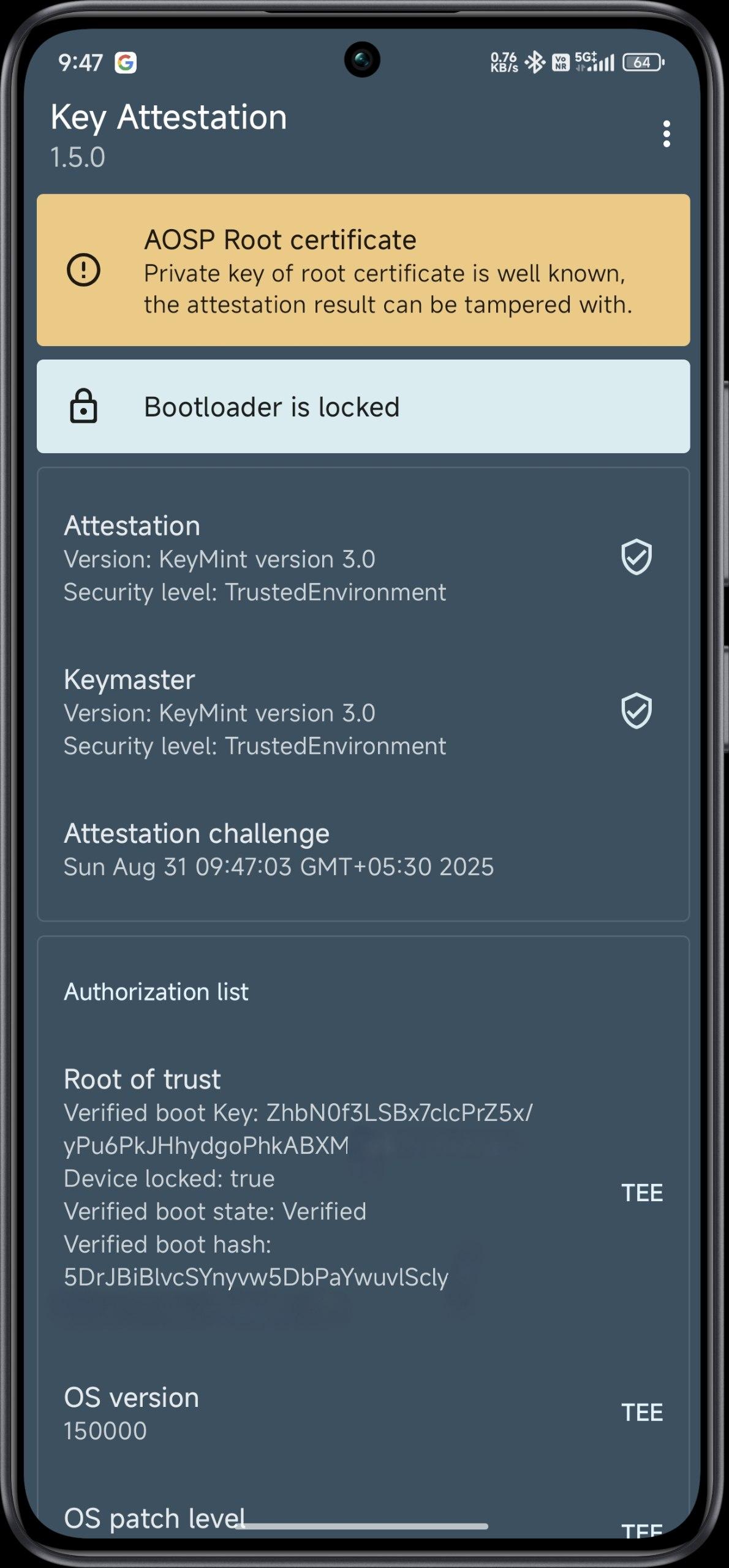Select the Keymaster version entry
The image size is (729, 1568).
[363, 712]
